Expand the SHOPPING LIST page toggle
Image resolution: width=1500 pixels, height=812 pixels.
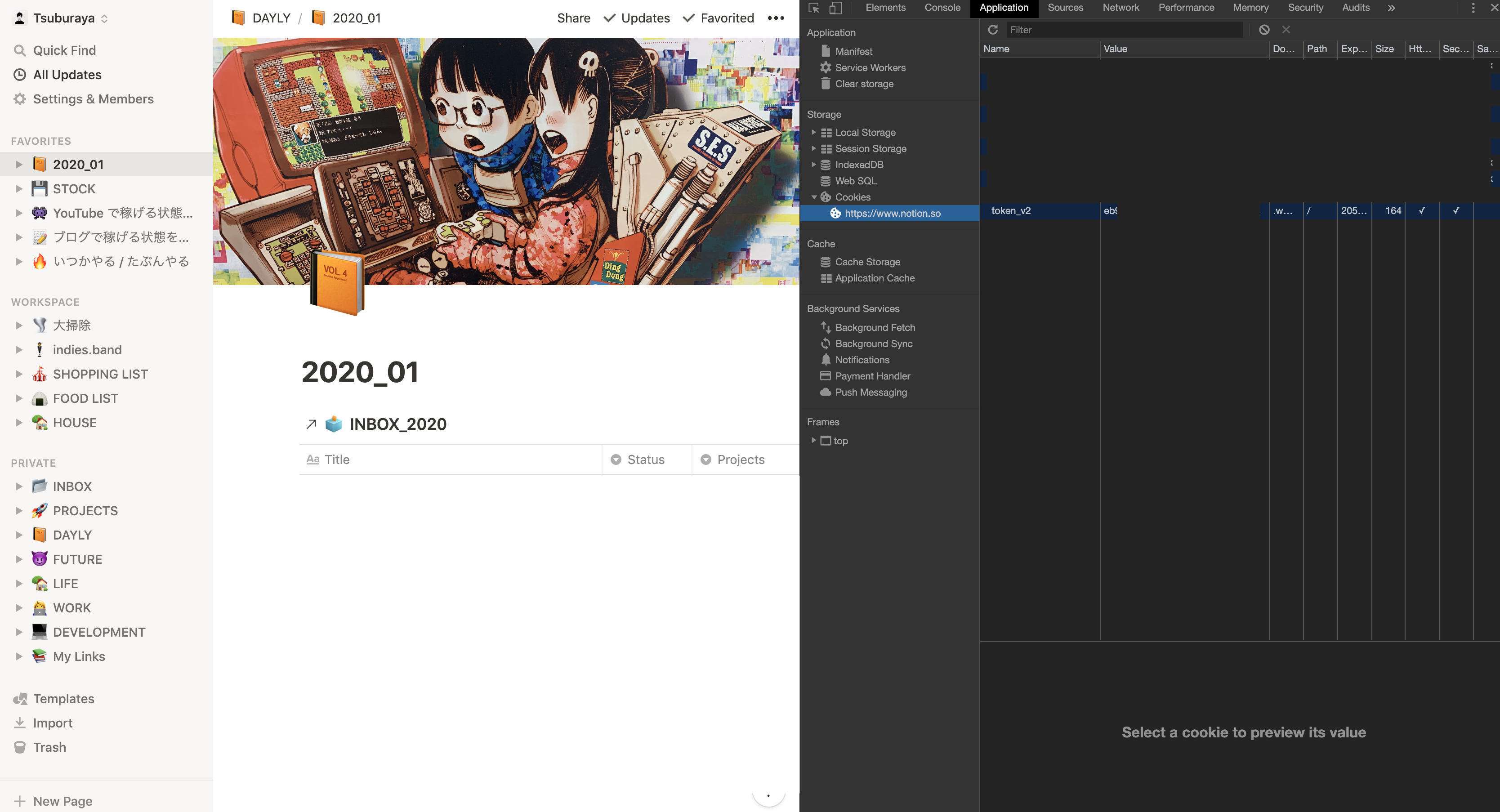click(19, 374)
